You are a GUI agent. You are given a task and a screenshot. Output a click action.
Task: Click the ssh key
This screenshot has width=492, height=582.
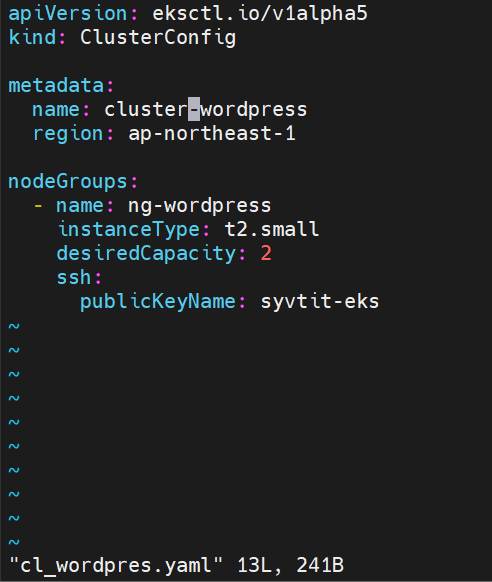coord(73,277)
